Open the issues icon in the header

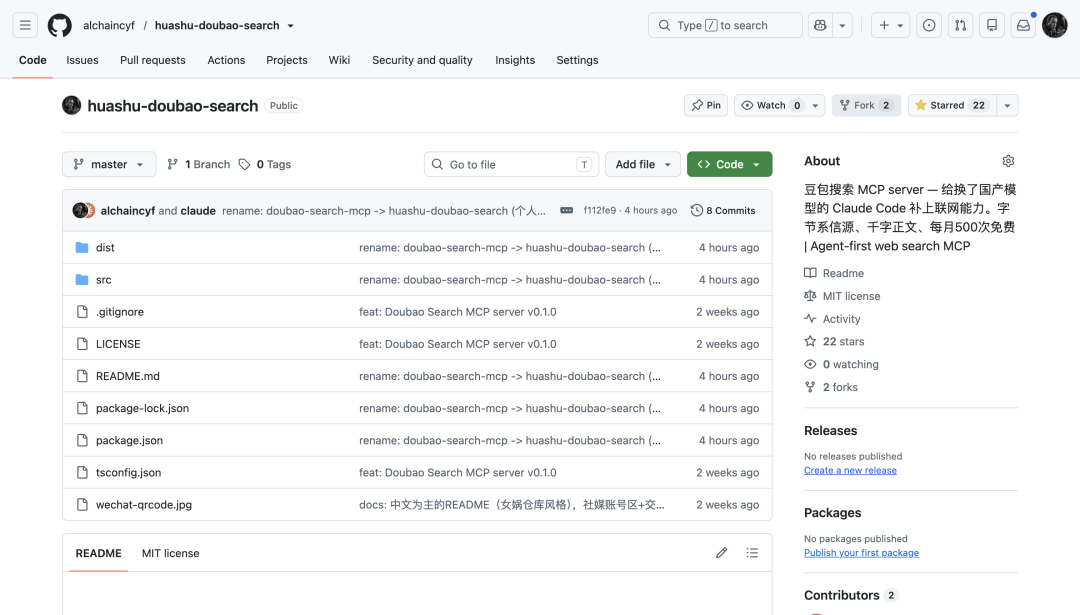[x=929, y=25]
